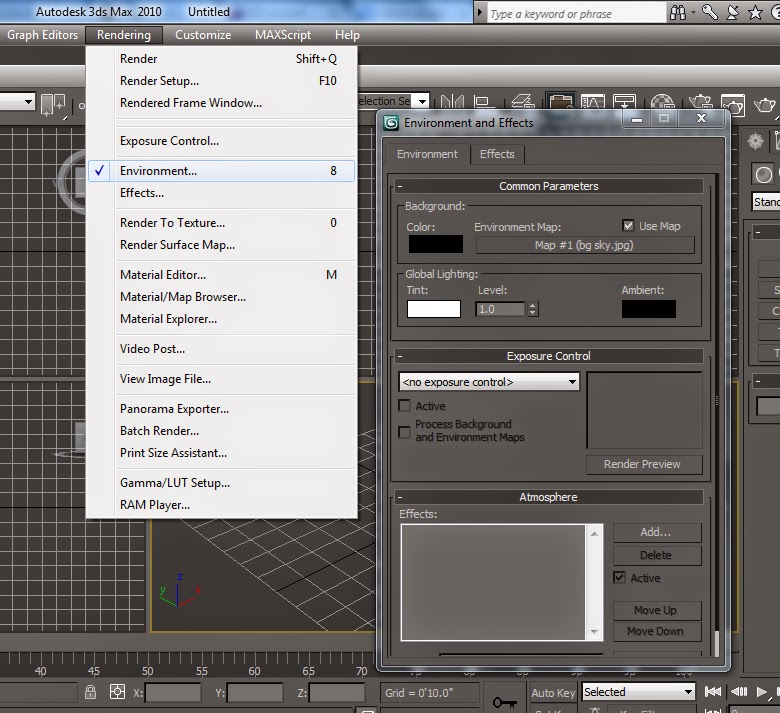Image resolution: width=780 pixels, height=713 pixels.
Task: Click the X coordinate input field
Action: pos(172,692)
